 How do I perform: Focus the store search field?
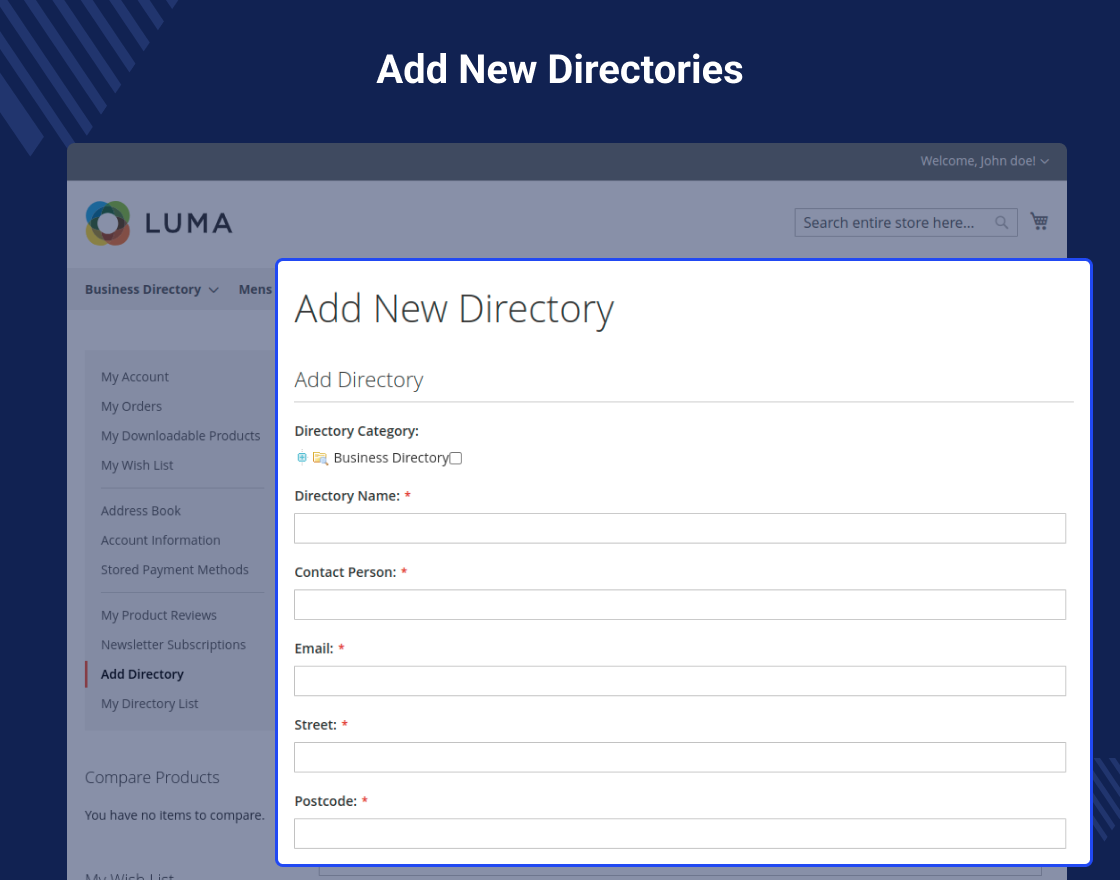point(906,223)
